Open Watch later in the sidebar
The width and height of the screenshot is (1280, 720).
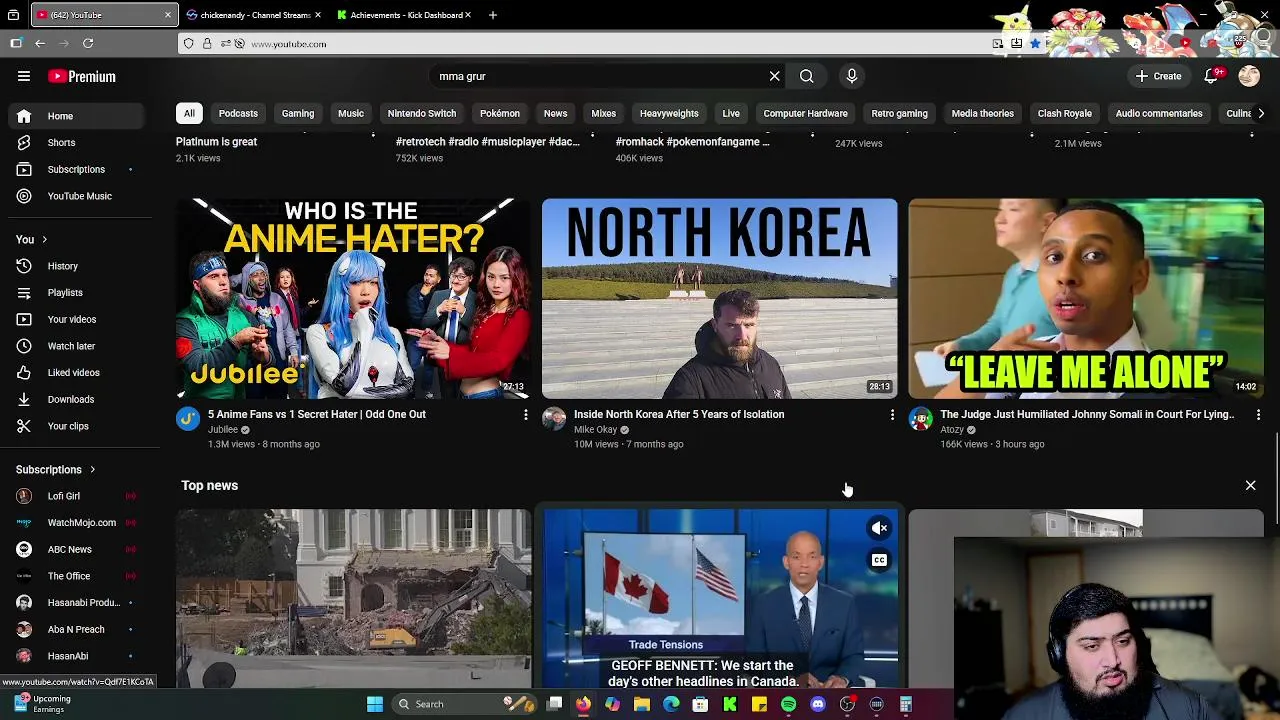[75, 346]
